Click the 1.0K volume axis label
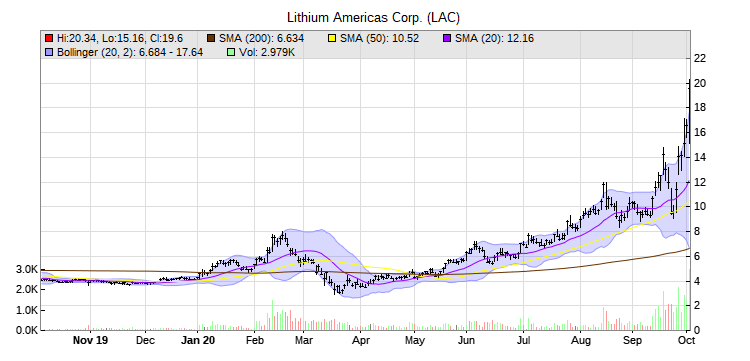 (x=26, y=310)
